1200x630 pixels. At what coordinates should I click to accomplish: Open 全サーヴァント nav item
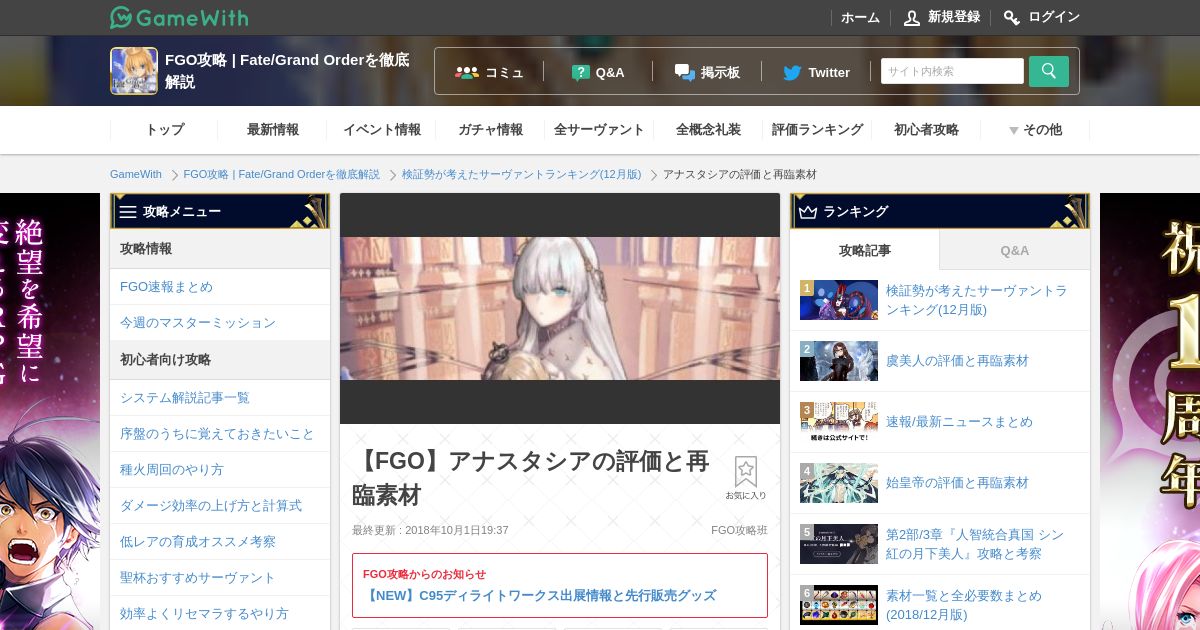click(x=599, y=130)
